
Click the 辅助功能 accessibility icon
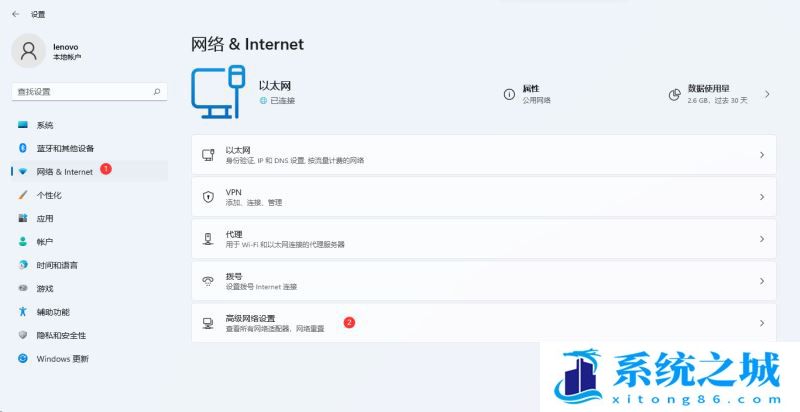[22, 312]
